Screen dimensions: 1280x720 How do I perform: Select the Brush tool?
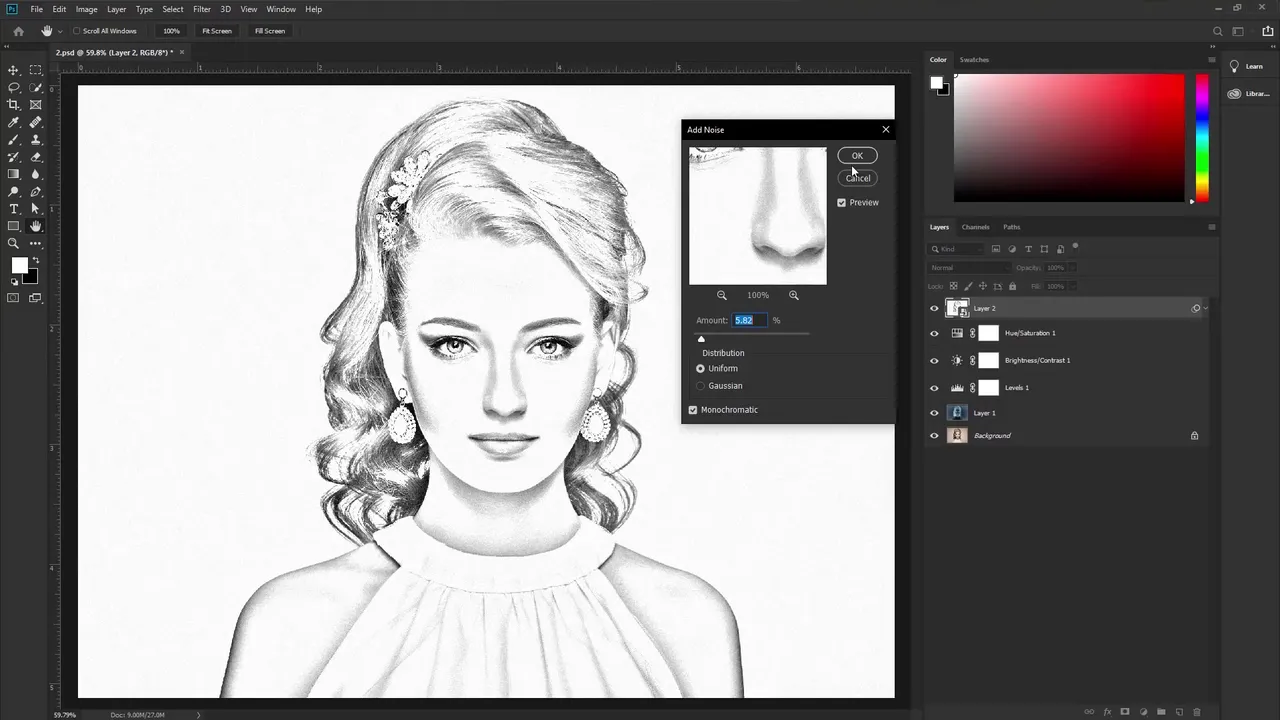pos(13,139)
